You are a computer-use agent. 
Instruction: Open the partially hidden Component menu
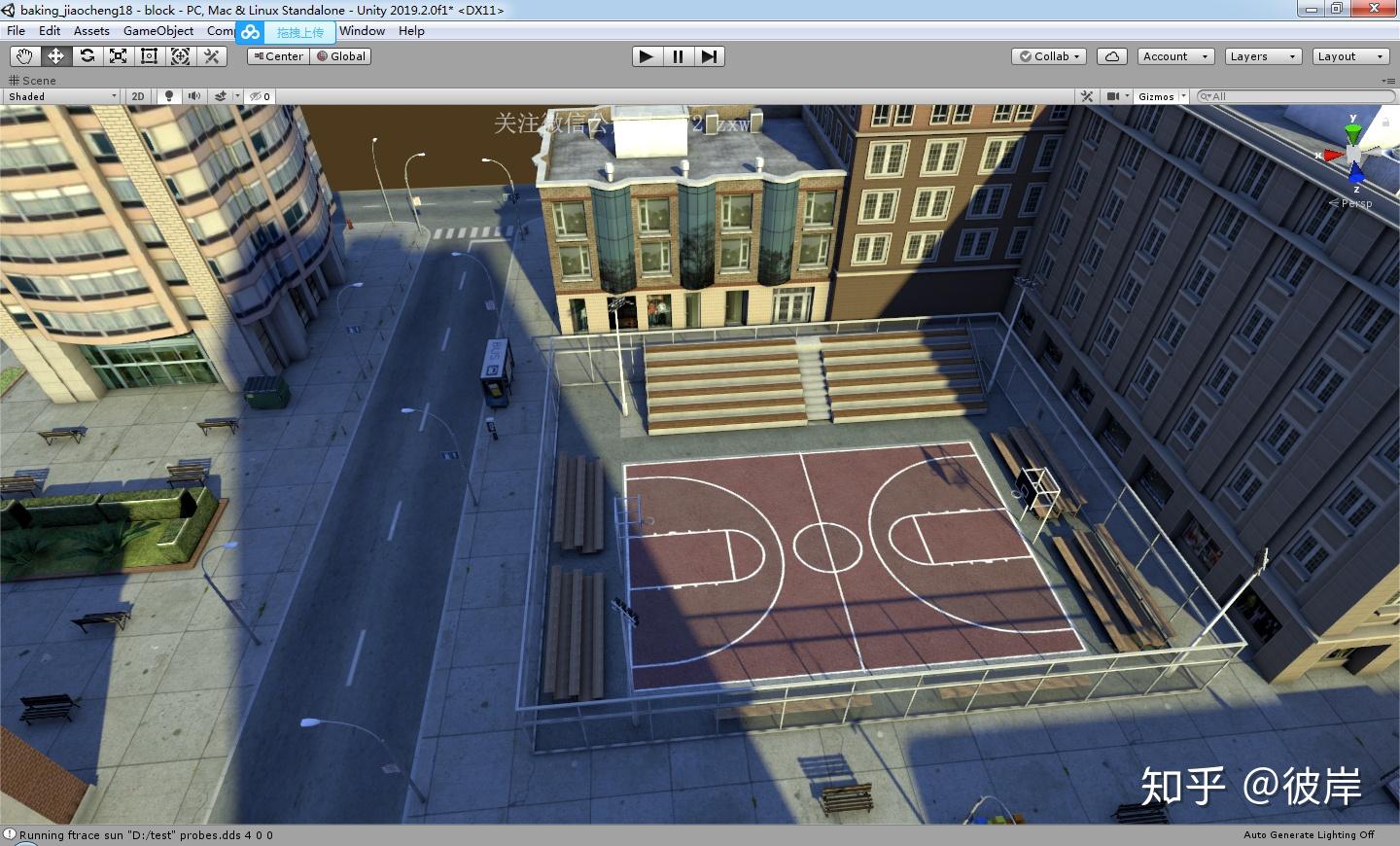click(220, 31)
